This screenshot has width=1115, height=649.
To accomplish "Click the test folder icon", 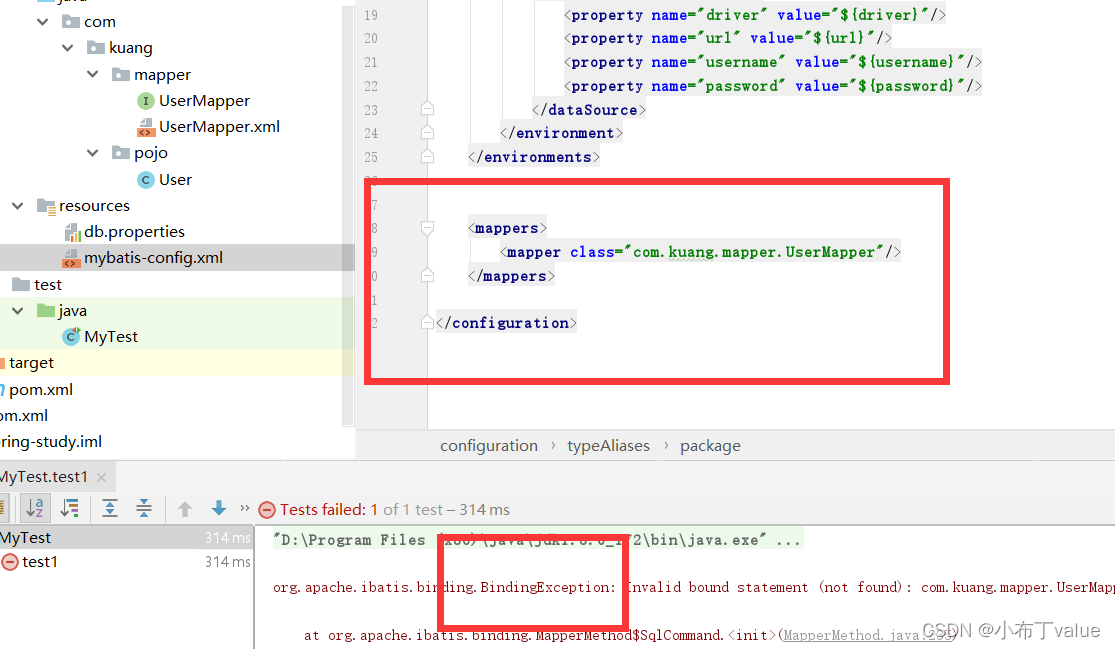I will click(21, 284).
